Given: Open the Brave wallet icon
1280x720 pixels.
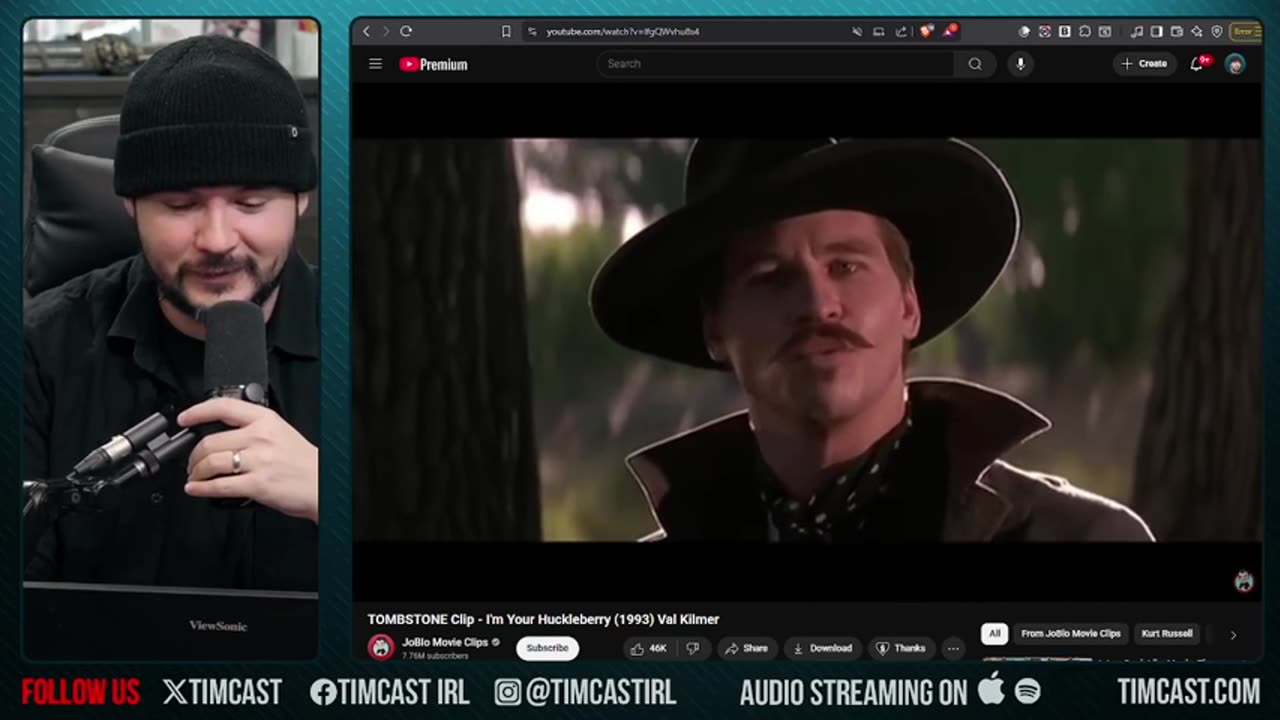Looking at the screenshot, I should click(1176, 31).
